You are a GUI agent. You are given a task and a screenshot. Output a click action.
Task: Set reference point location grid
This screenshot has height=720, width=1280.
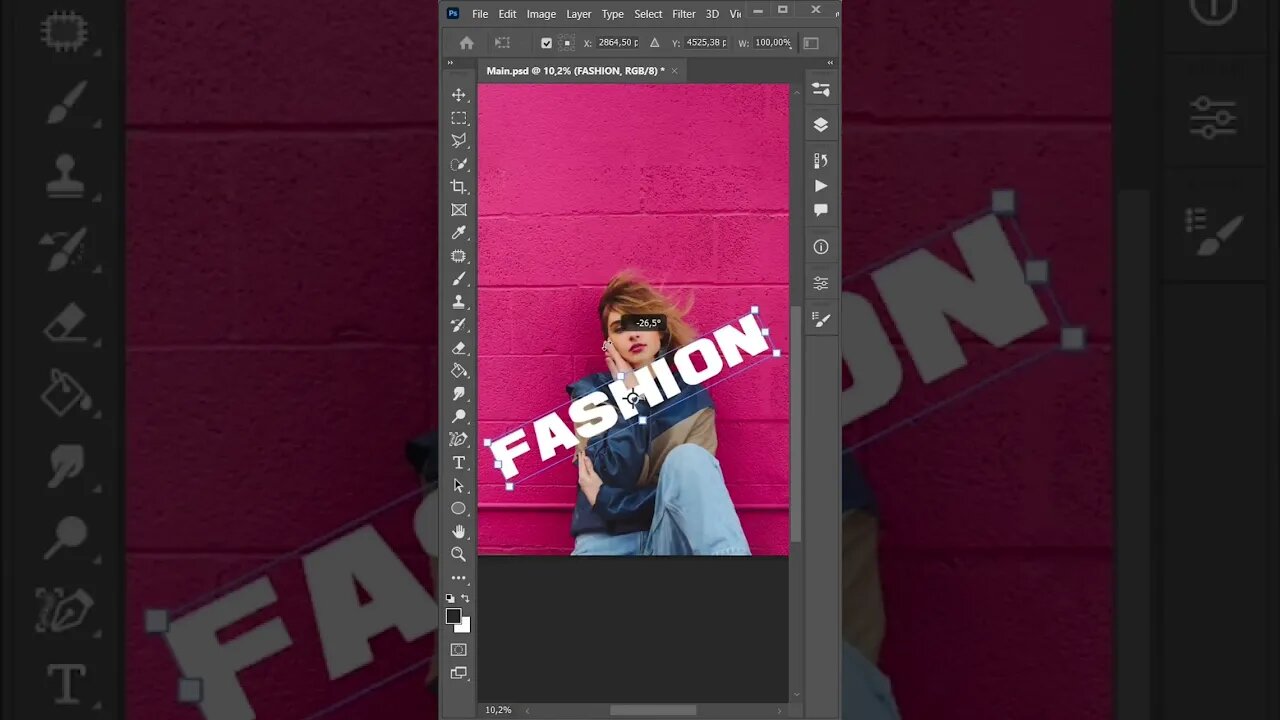[x=567, y=43]
